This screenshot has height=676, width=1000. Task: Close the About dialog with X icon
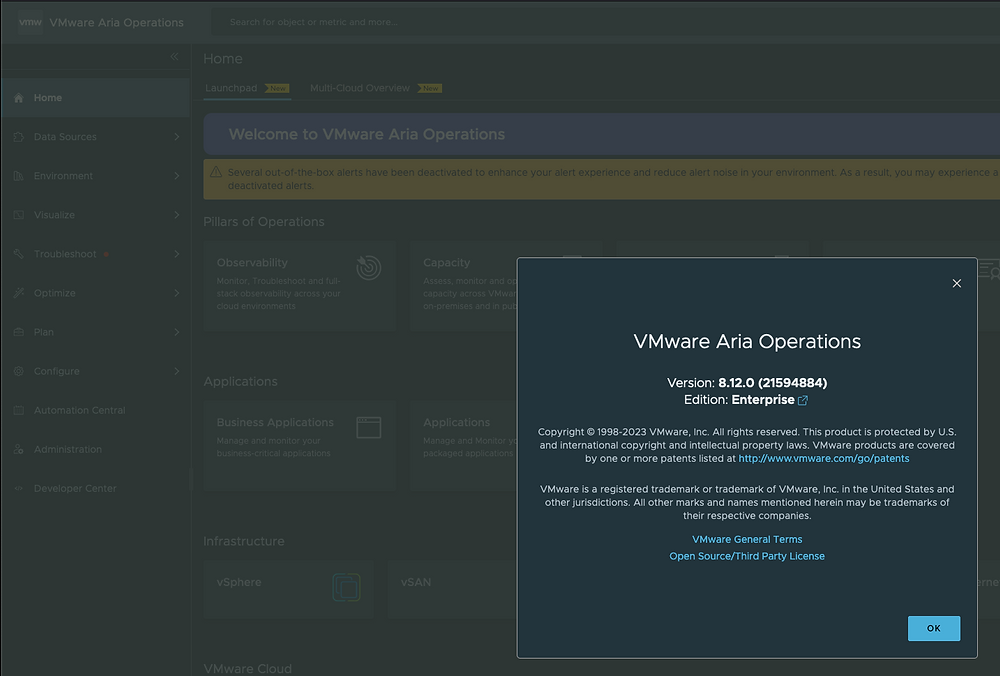(956, 283)
